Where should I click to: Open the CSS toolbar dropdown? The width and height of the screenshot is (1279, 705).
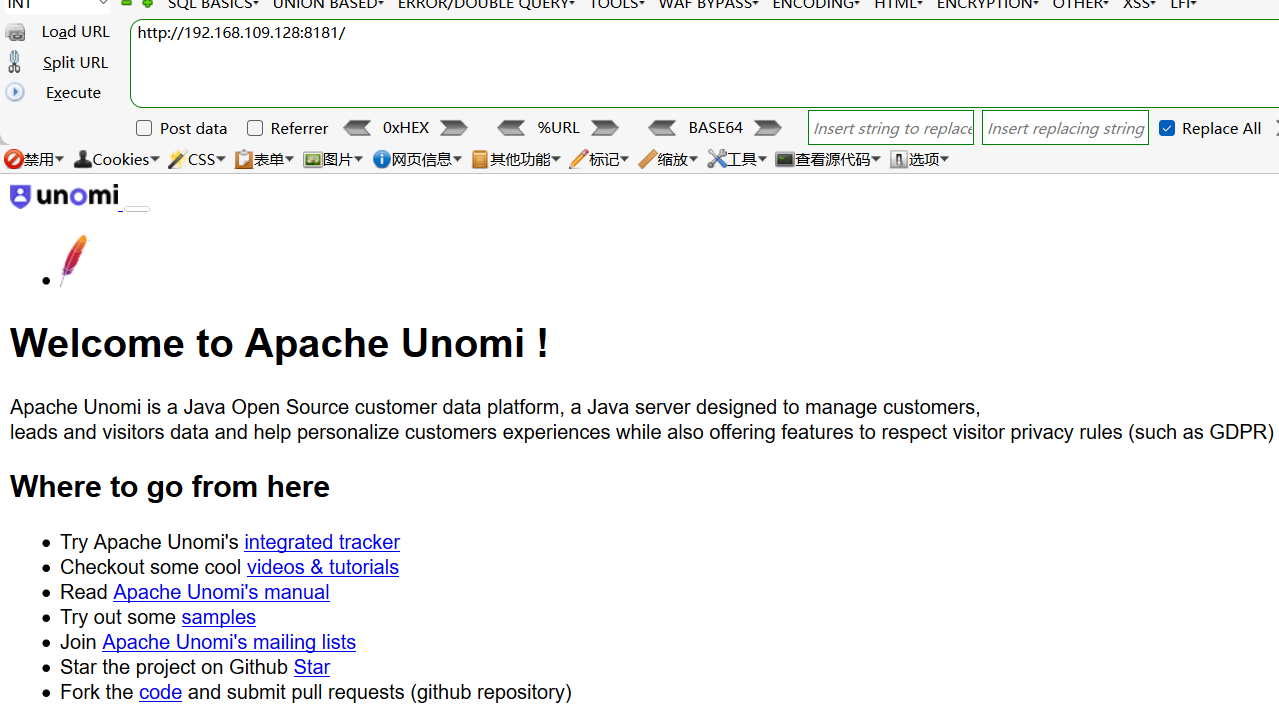click(197, 159)
